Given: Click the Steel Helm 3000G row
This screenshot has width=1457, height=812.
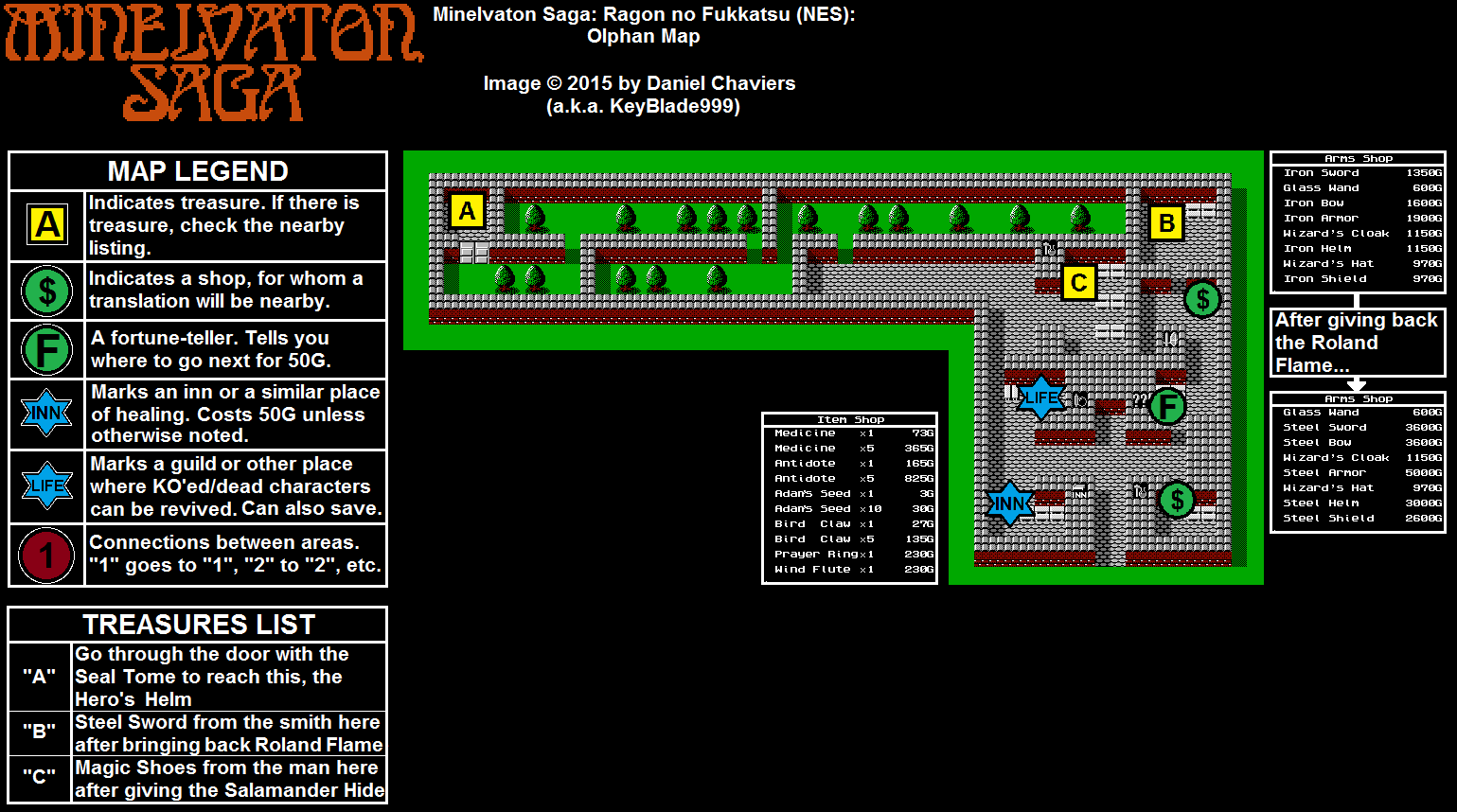Looking at the screenshot, I should 1362,503.
